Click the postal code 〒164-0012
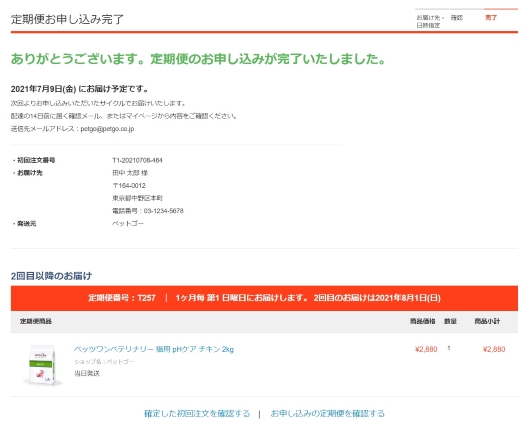The height and width of the screenshot is (437, 530). (x=129, y=186)
